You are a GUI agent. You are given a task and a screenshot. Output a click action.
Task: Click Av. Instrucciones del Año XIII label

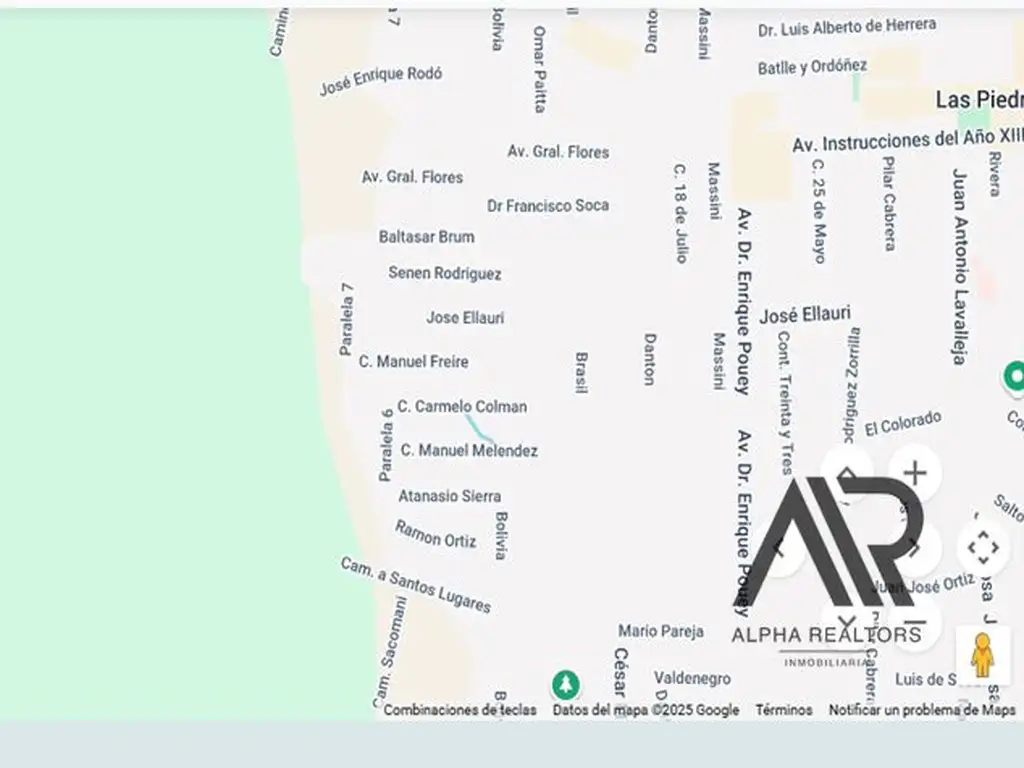907,142
